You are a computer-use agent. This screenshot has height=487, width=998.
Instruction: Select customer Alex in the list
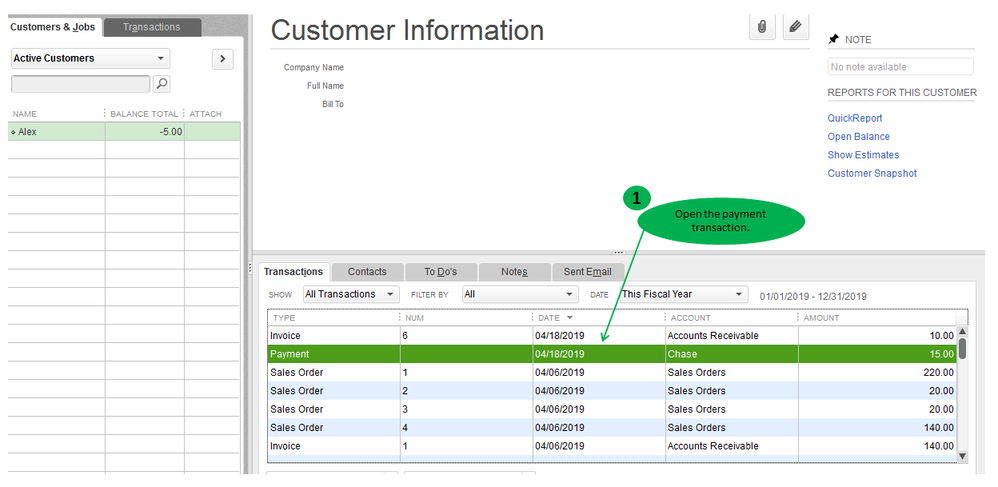[125, 132]
